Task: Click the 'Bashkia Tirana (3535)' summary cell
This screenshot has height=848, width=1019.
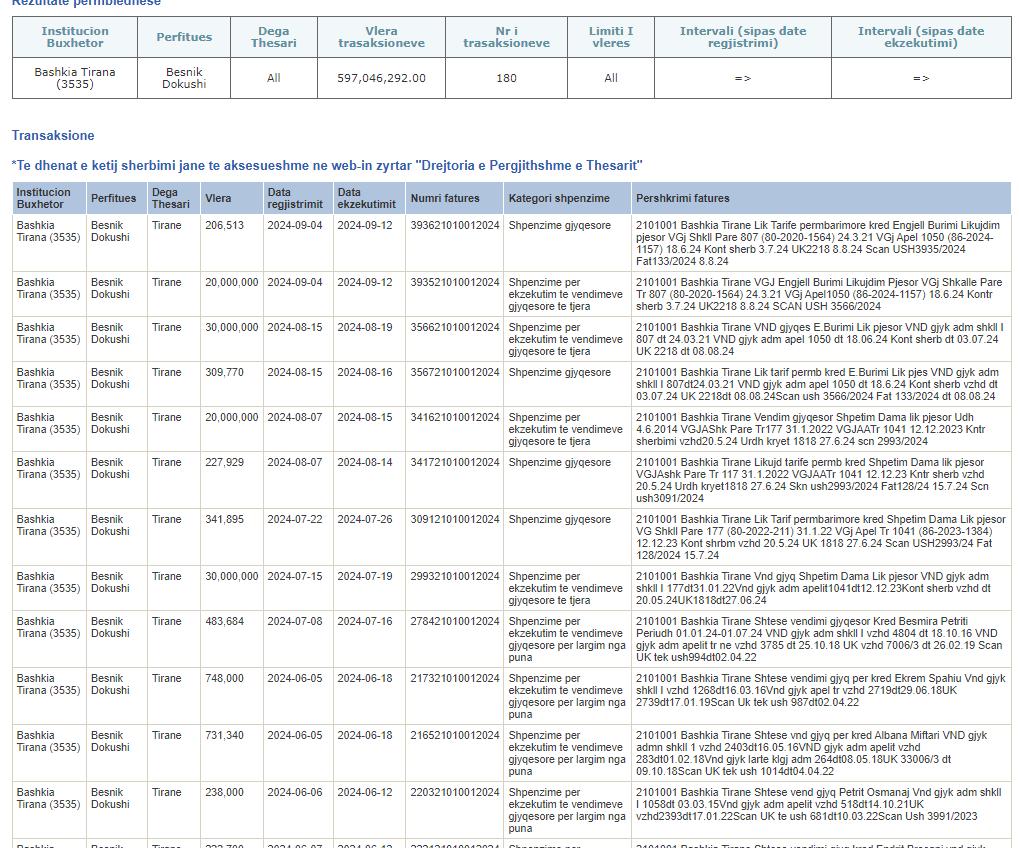Action: (x=75, y=78)
